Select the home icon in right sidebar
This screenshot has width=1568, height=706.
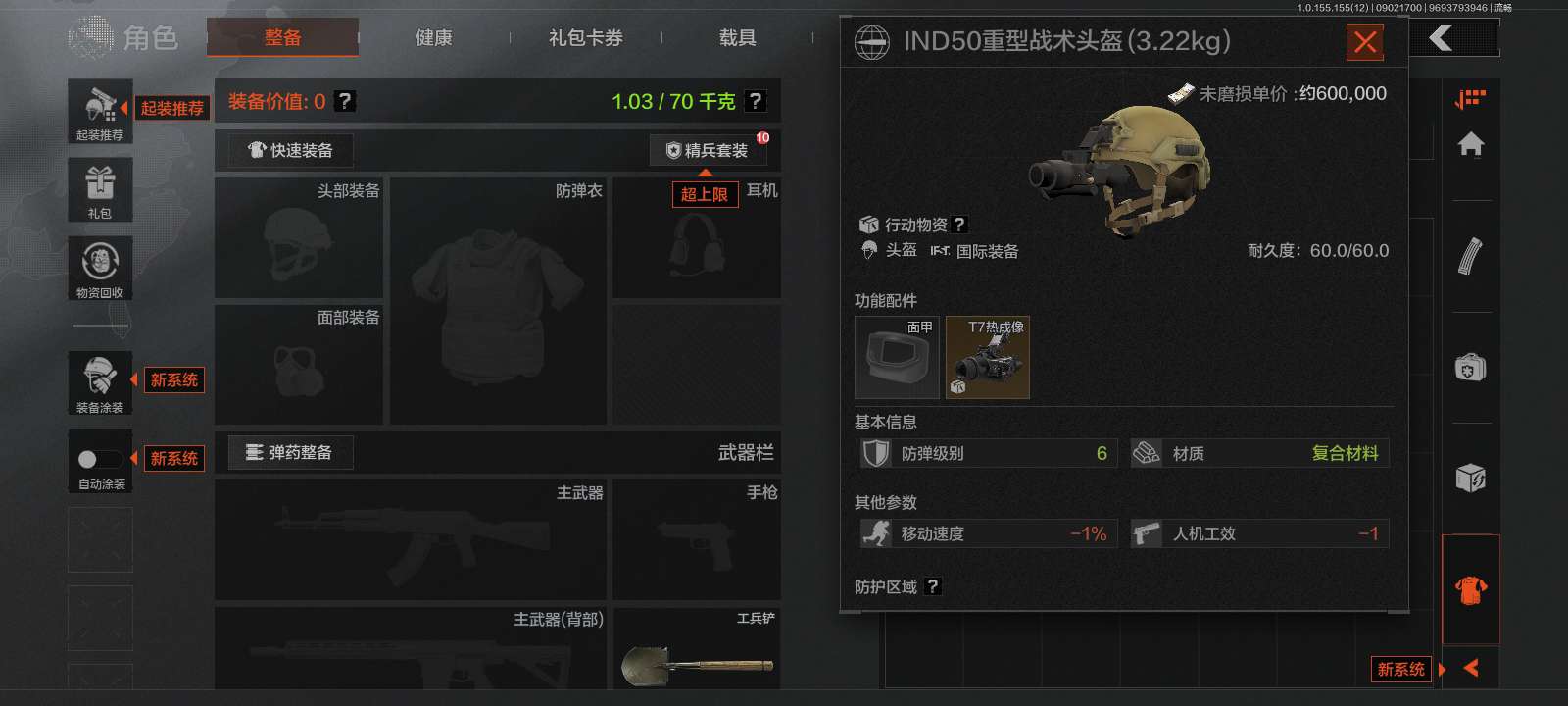1470,145
